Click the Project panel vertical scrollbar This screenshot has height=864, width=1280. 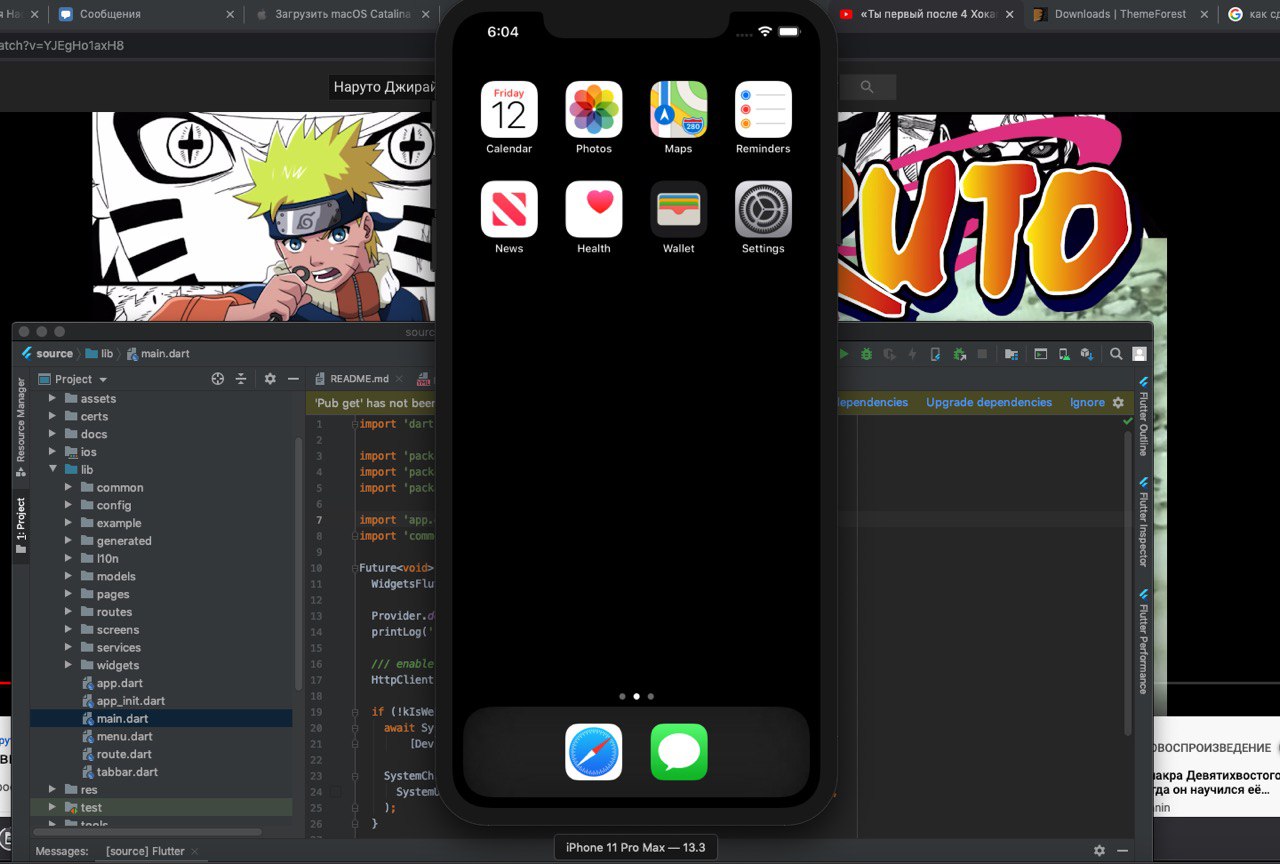[297, 565]
